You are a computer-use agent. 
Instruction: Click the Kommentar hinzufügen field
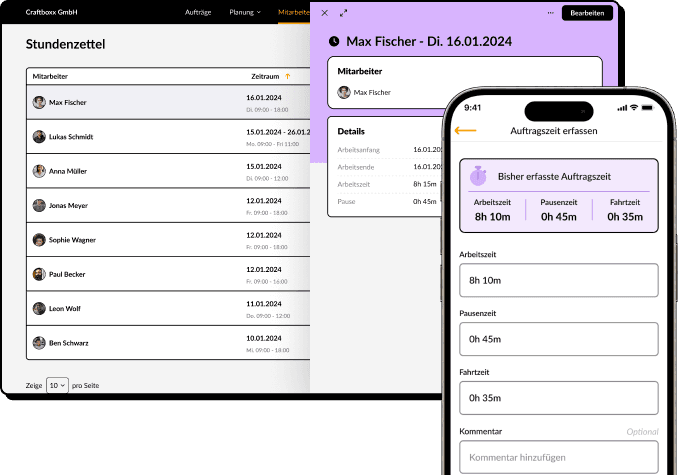pyautogui.click(x=559, y=457)
